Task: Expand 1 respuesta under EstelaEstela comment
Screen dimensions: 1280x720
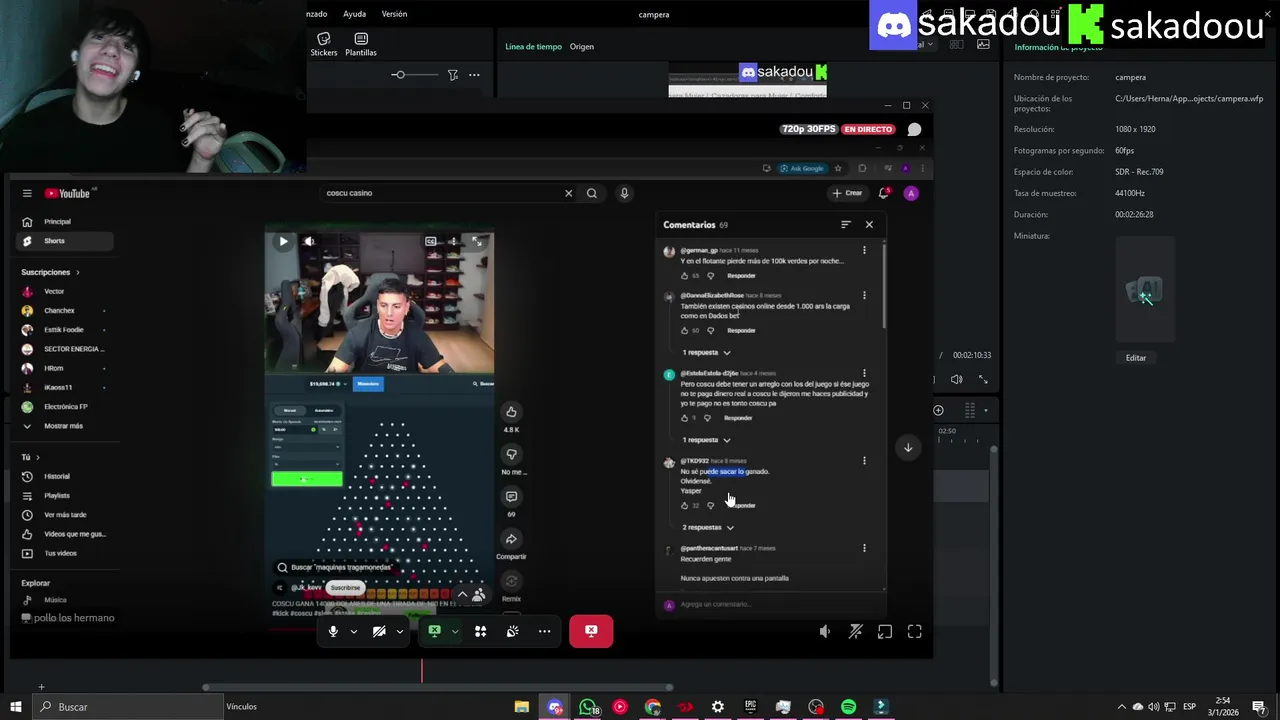Action: click(x=706, y=440)
